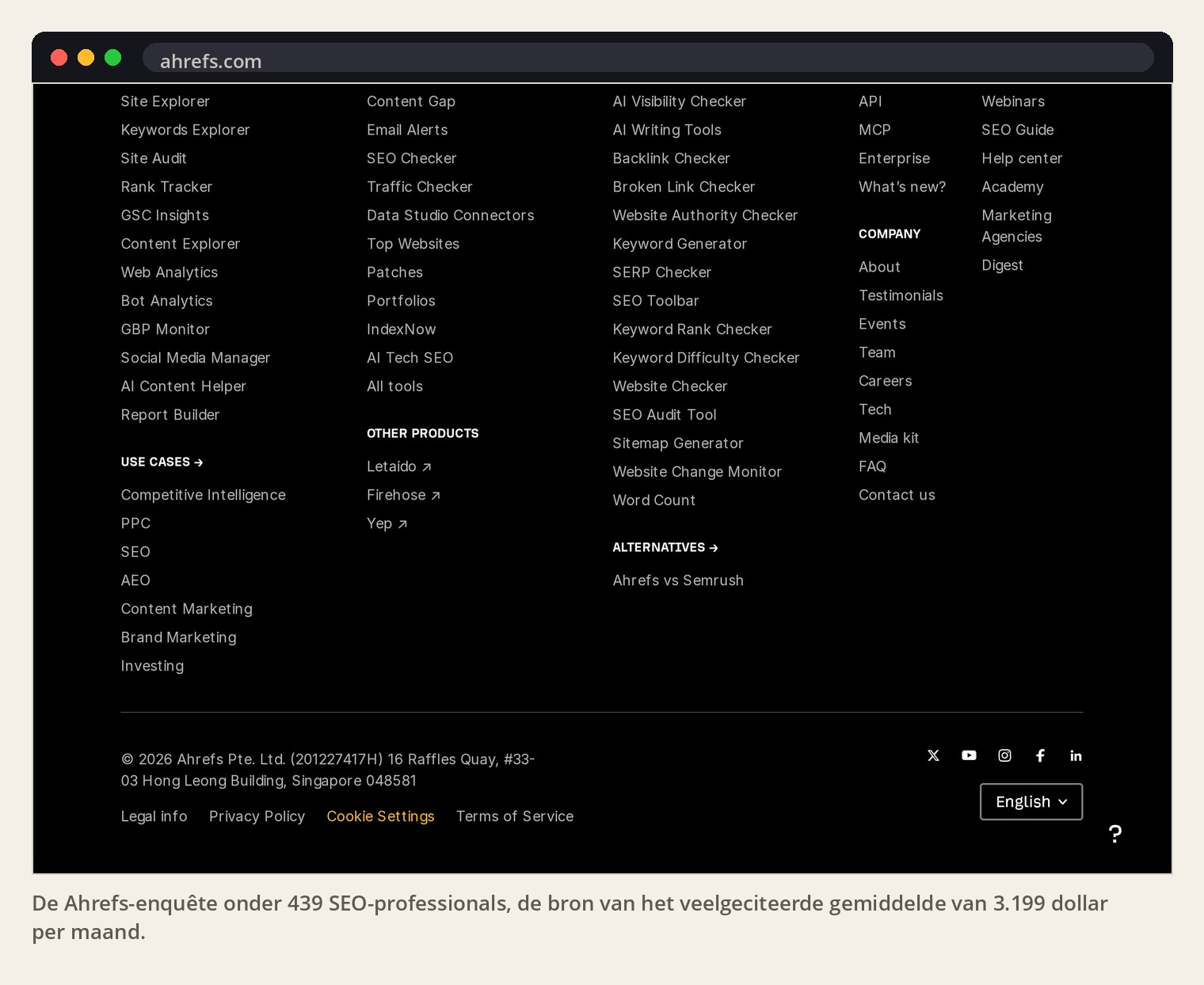Go to Rank Tracker
The height and width of the screenshot is (985, 1204).
point(167,187)
